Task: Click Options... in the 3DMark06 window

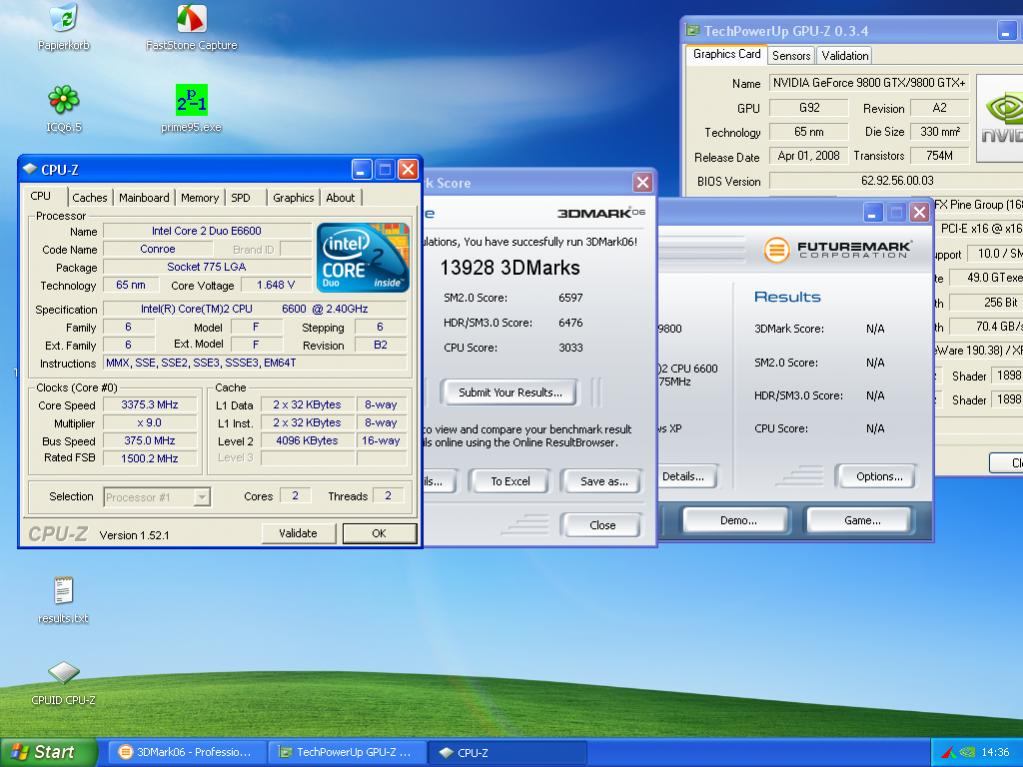Action: click(x=878, y=476)
